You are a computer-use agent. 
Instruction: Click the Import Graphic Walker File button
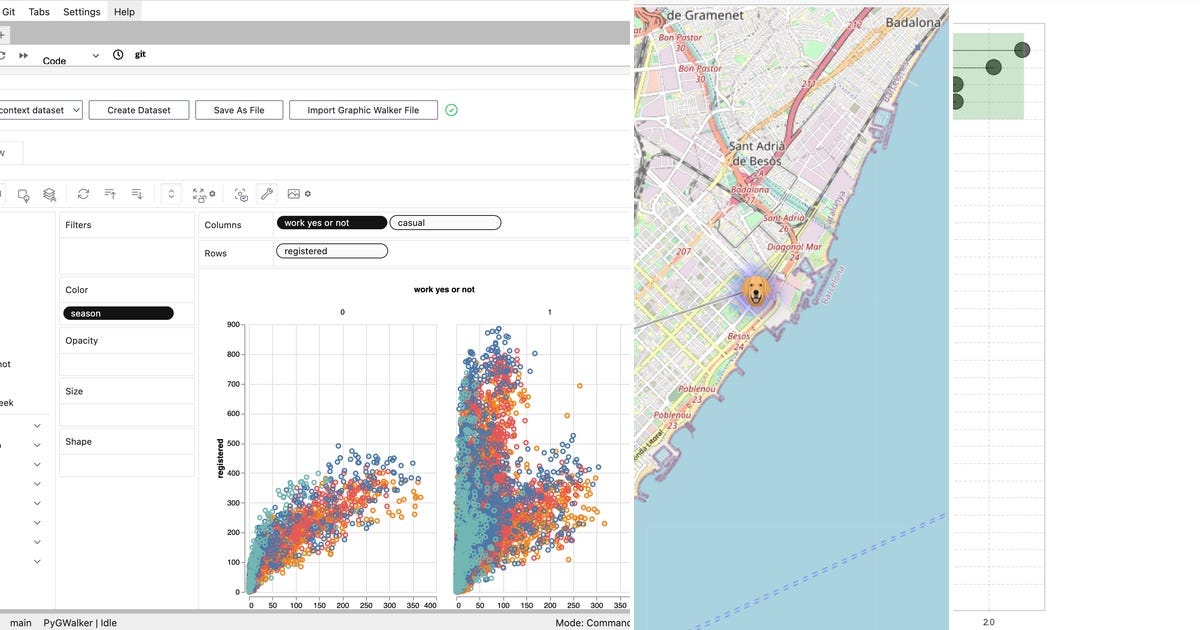(364, 109)
